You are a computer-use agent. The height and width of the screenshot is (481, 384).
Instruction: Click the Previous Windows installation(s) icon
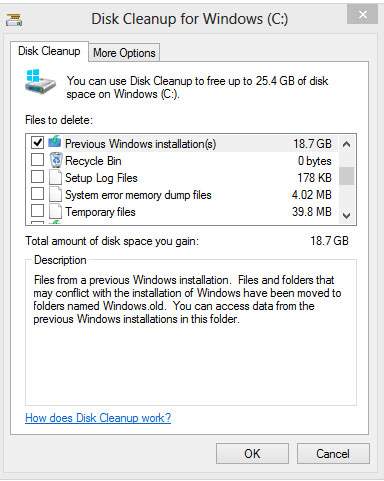[55, 142]
